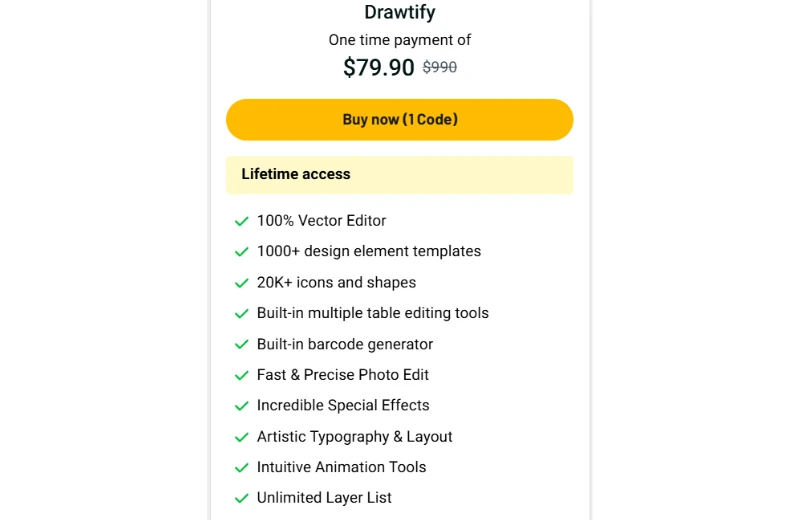Click the 'Unlimited Layer List' feature text

pyautogui.click(x=324, y=498)
